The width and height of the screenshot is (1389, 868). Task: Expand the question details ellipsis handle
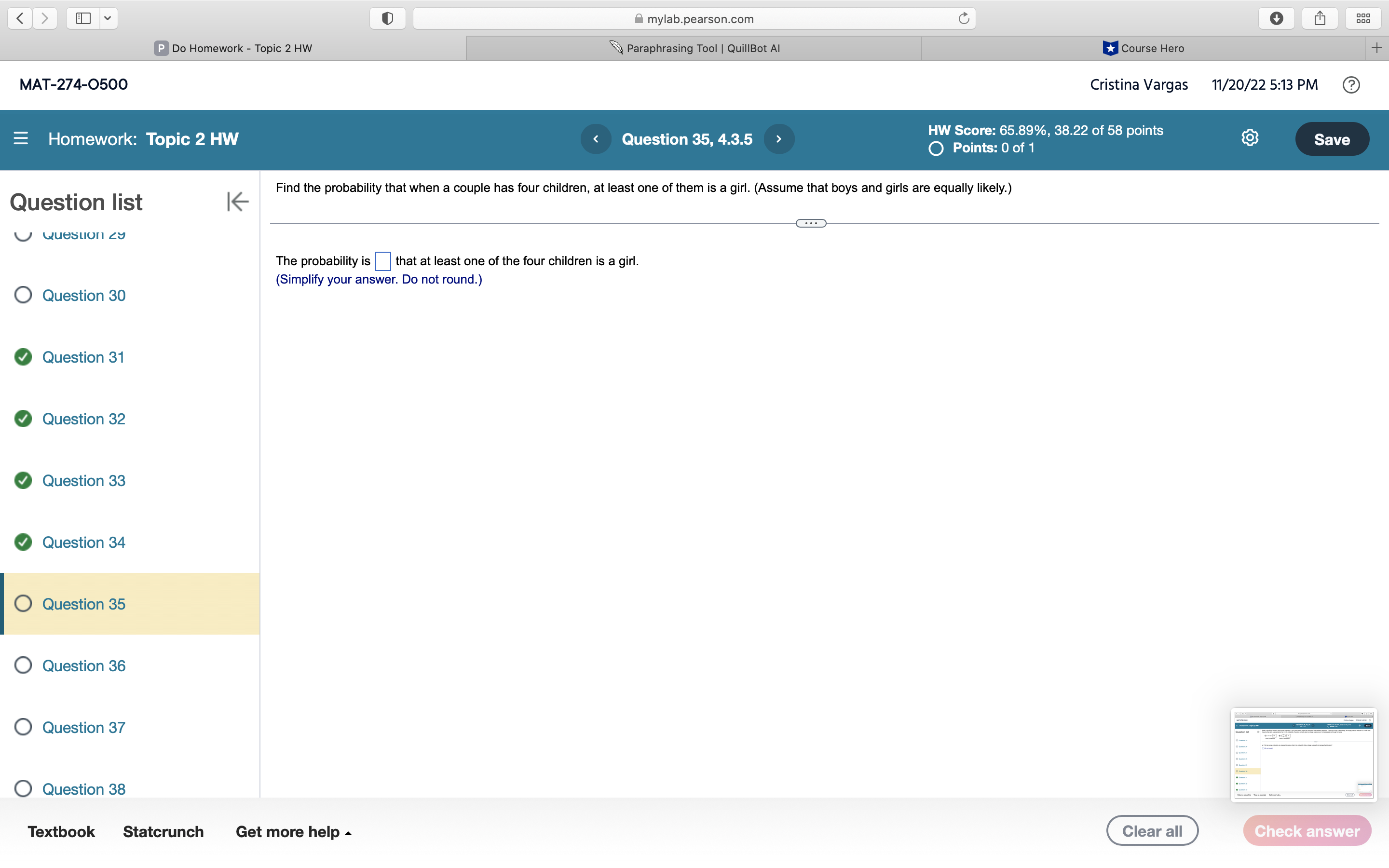coord(810,223)
